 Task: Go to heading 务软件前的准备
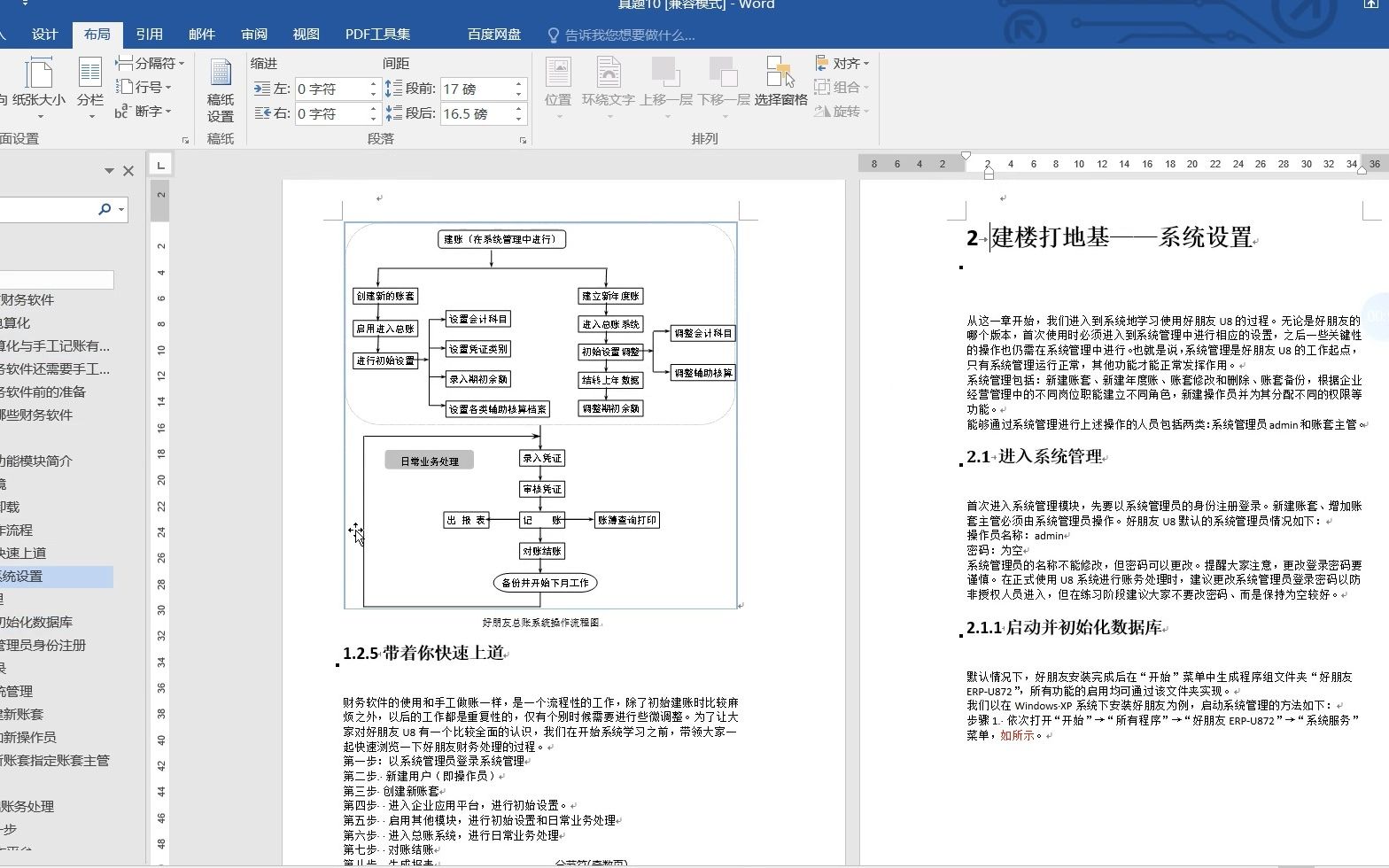[43, 392]
